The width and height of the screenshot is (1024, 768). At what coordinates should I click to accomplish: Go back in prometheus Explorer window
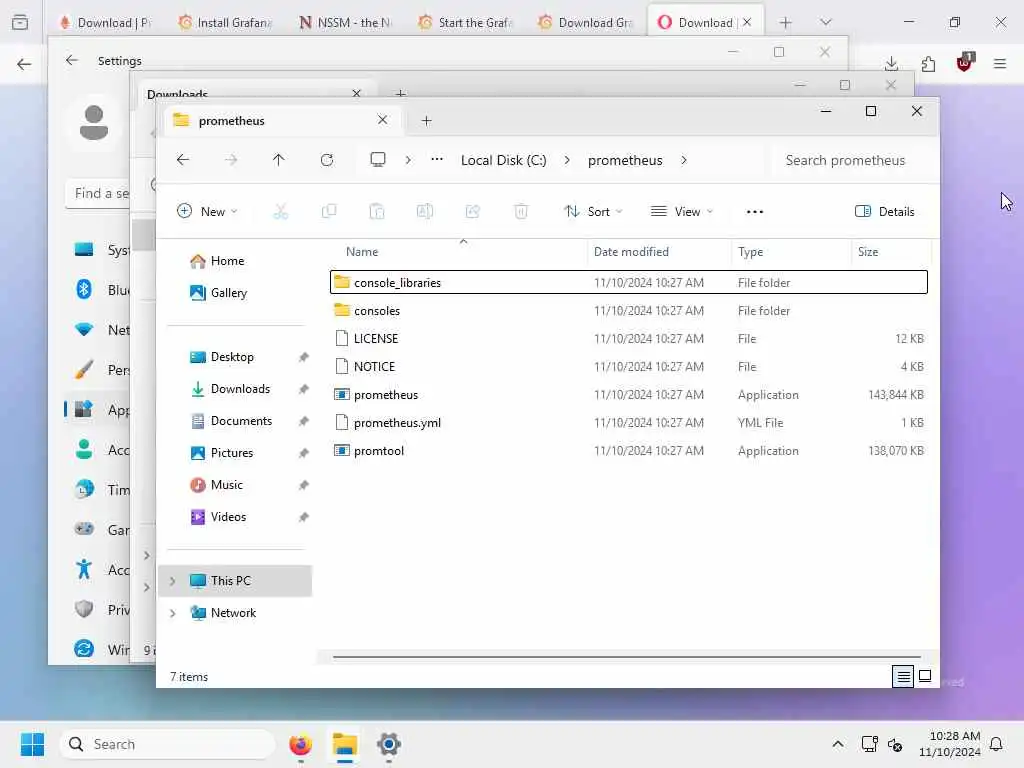(x=183, y=160)
